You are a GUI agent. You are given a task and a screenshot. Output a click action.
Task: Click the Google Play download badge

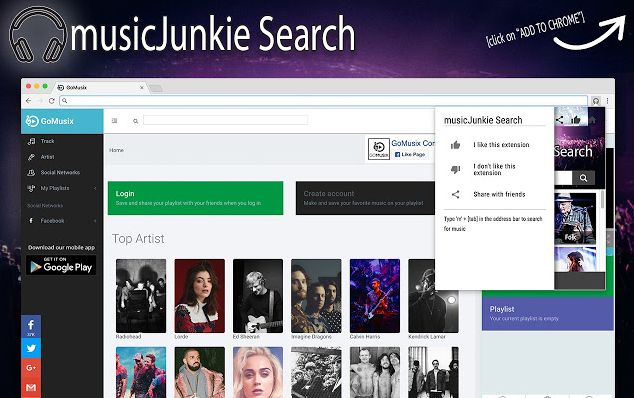click(61, 265)
